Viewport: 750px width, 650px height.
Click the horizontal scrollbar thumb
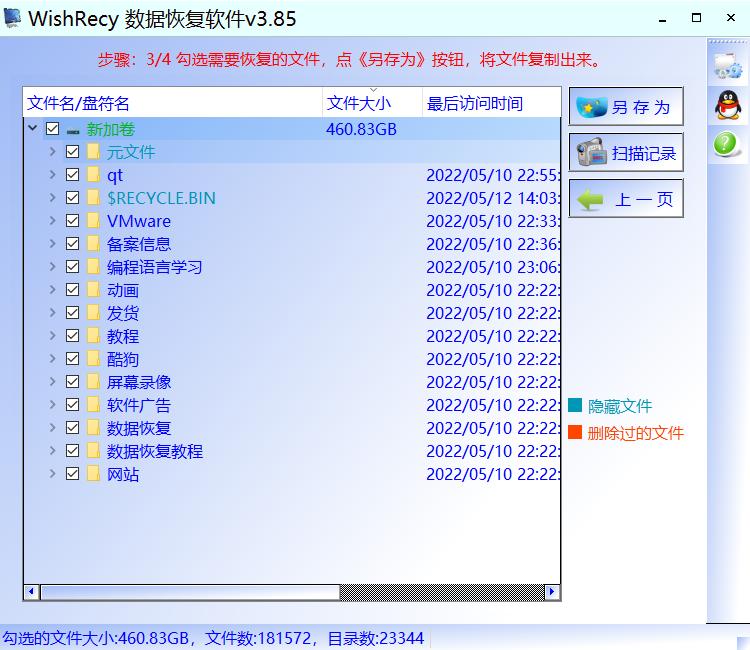click(x=190, y=592)
